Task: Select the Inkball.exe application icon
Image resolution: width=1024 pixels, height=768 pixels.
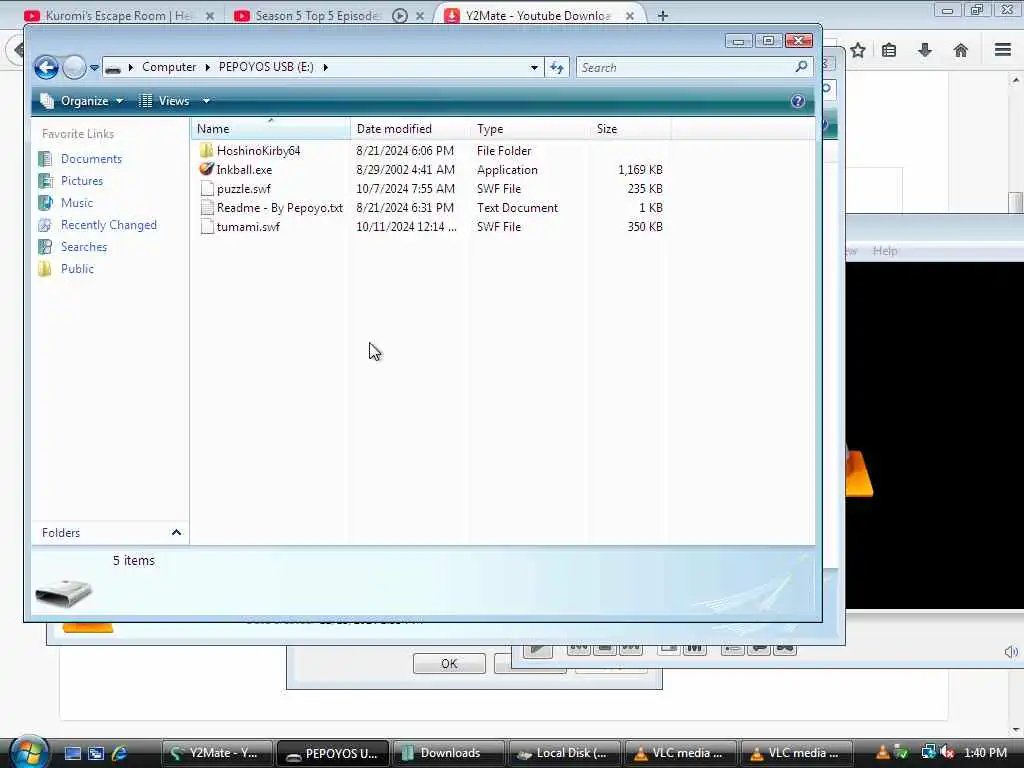Action: [206, 169]
